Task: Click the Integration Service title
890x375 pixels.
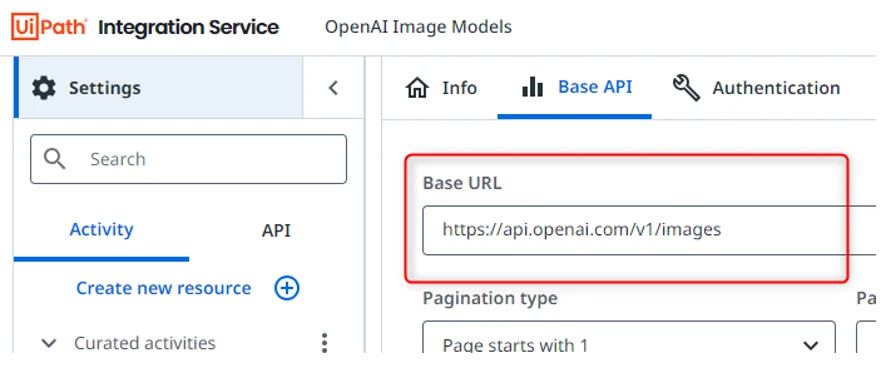Action: (188, 27)
